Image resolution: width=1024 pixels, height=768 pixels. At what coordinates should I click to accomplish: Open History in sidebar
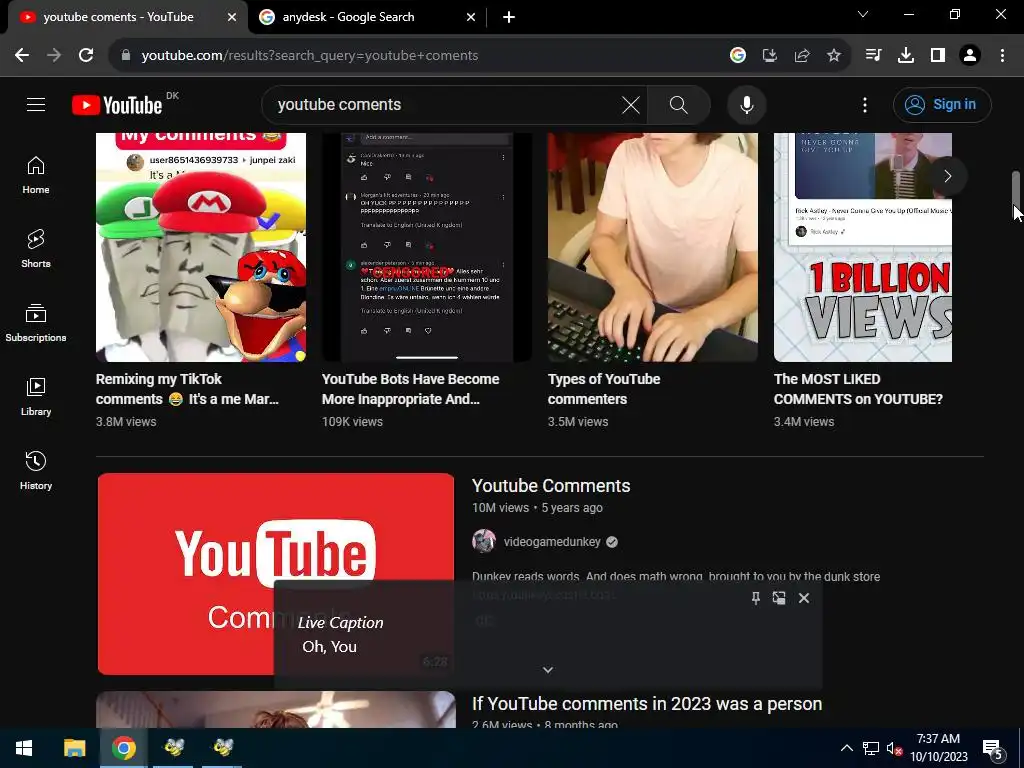click(x=36, y=470)
